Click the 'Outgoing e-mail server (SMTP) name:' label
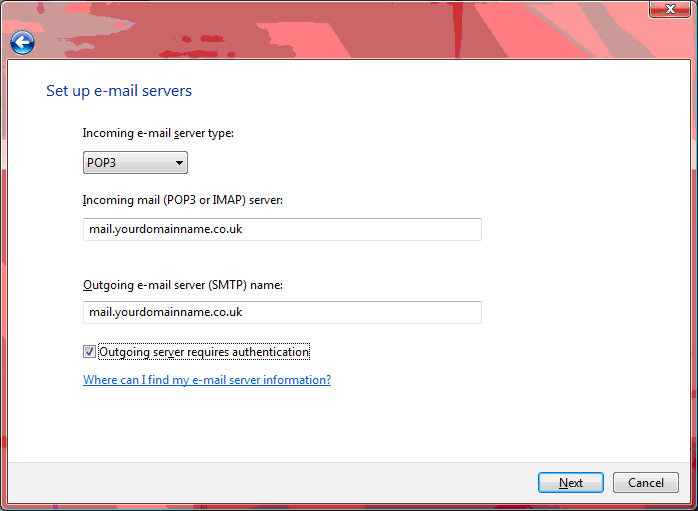 click(183, 285)
